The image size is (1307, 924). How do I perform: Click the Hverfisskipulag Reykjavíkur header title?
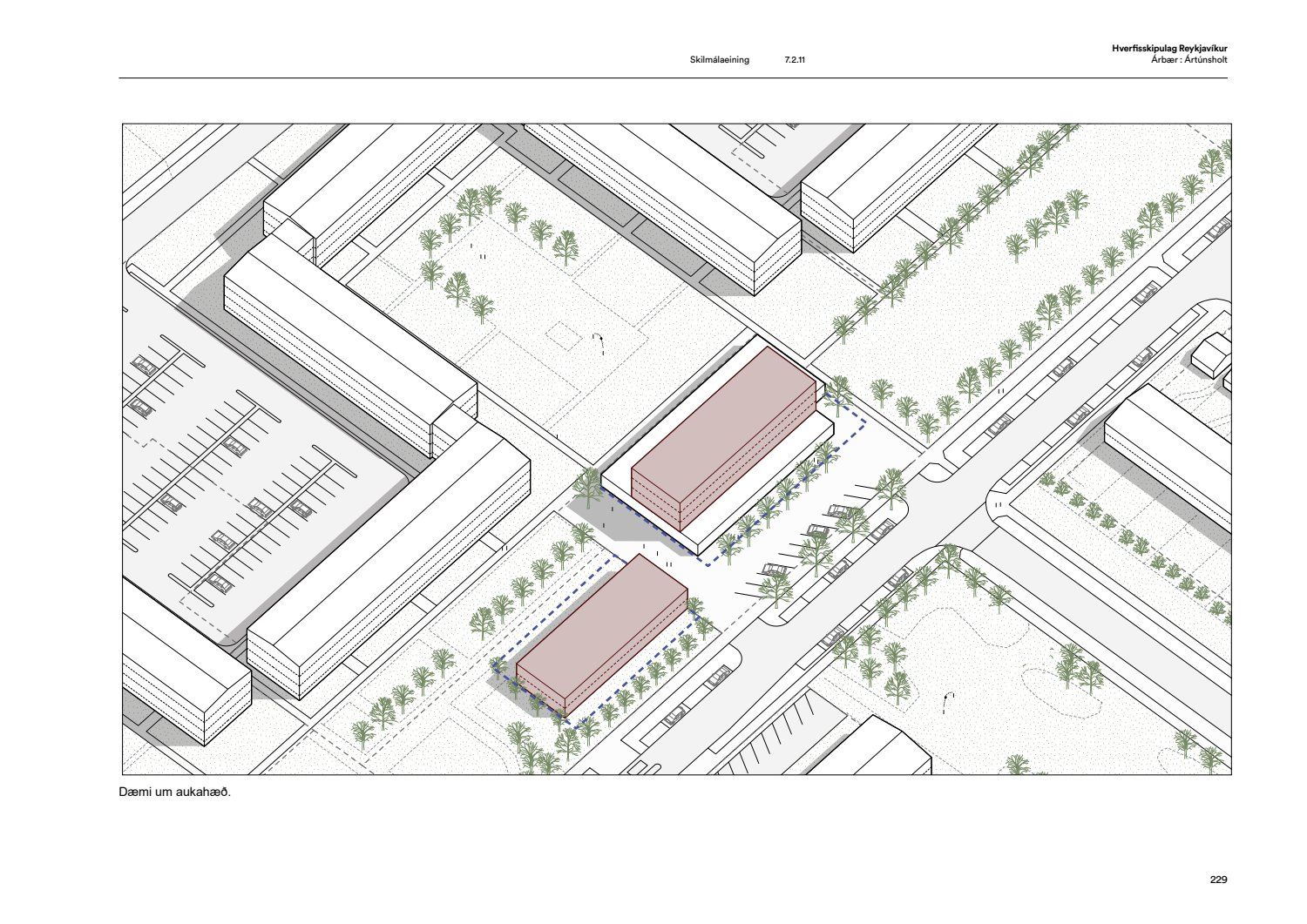tap(1168, 50)
